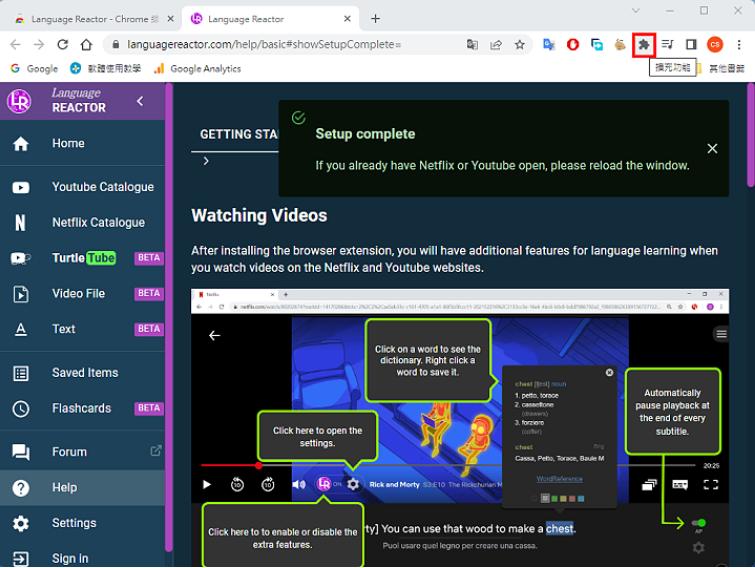Open Settings in the sidebar
Viewport: 755px width, 568px height.
coord(82,523)
